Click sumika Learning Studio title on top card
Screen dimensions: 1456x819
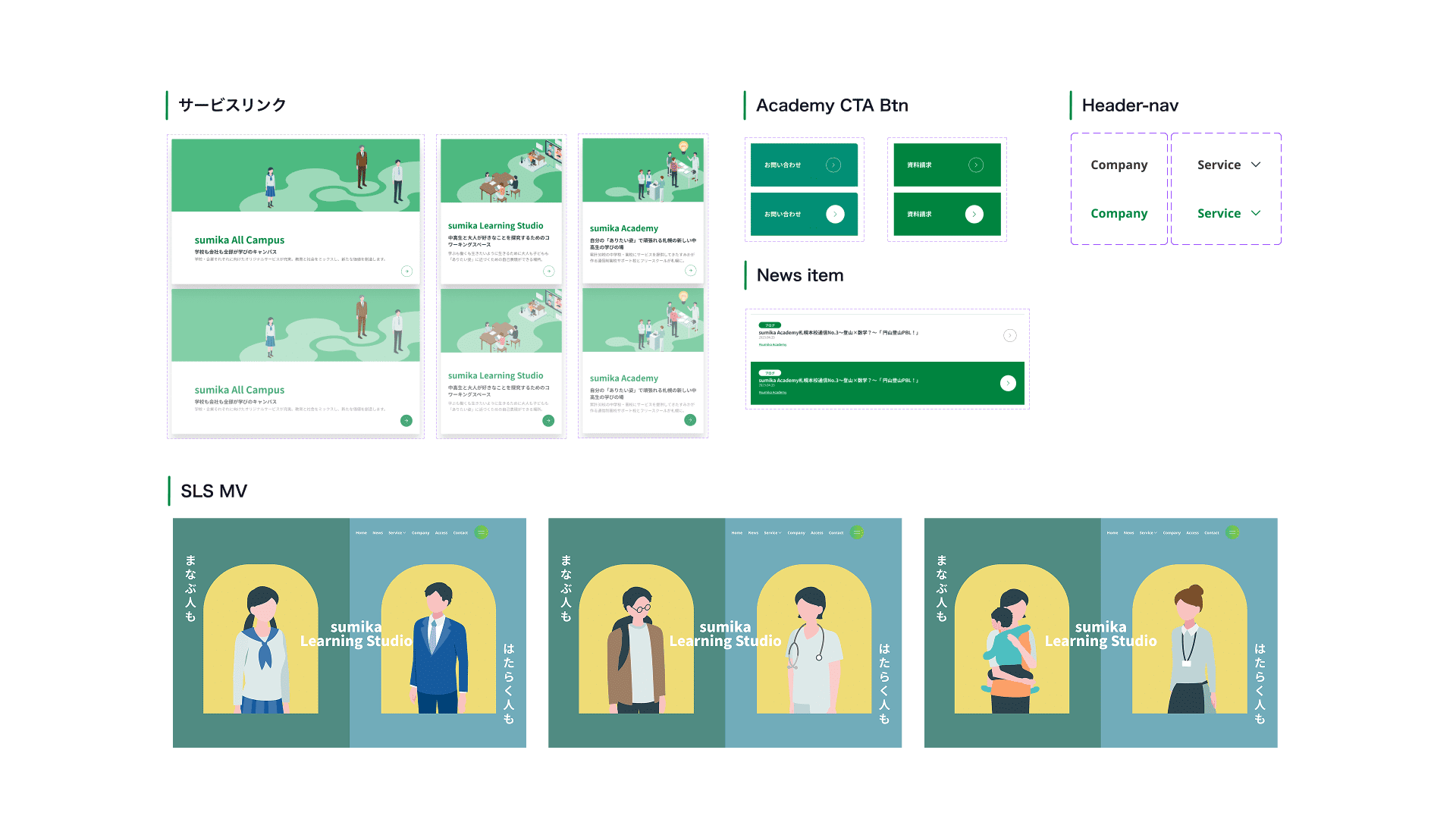[495, 225]
